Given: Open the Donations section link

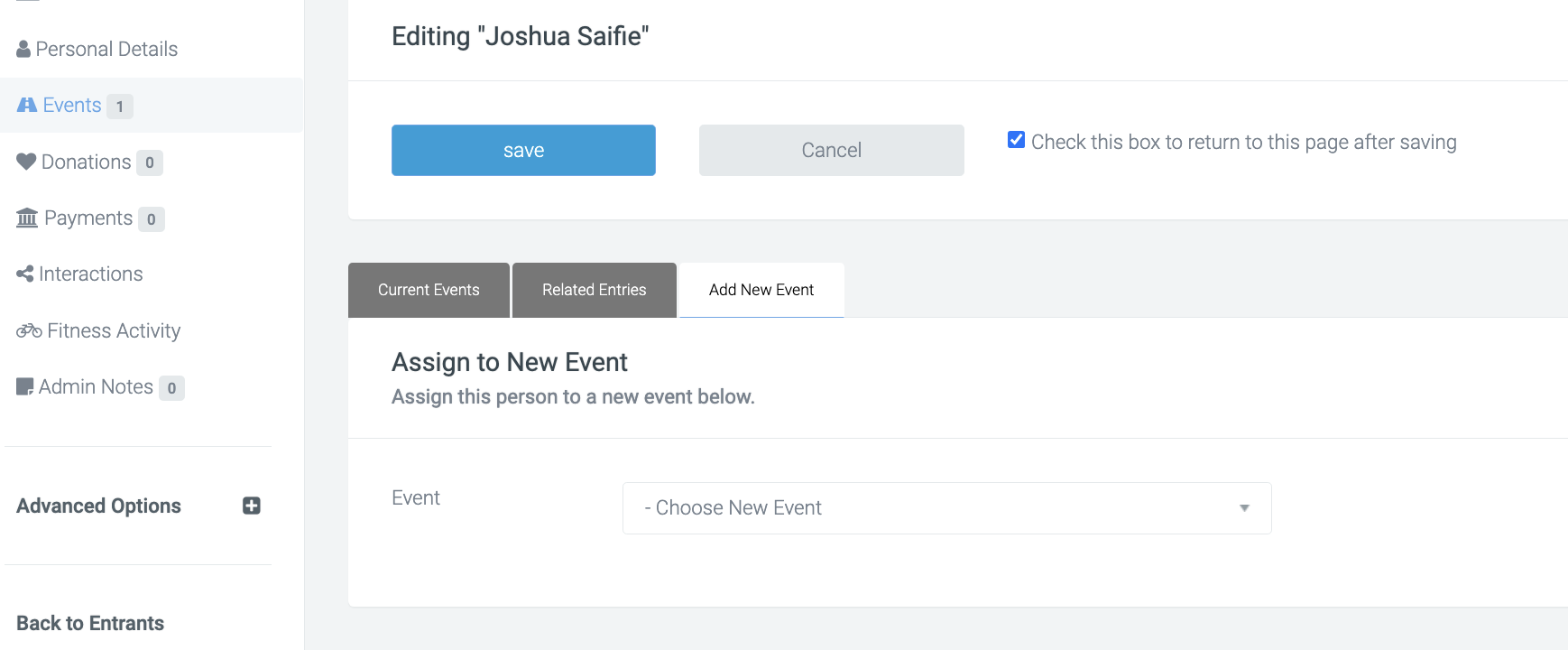Looking at the screenshot, I should tap(86, 162).
